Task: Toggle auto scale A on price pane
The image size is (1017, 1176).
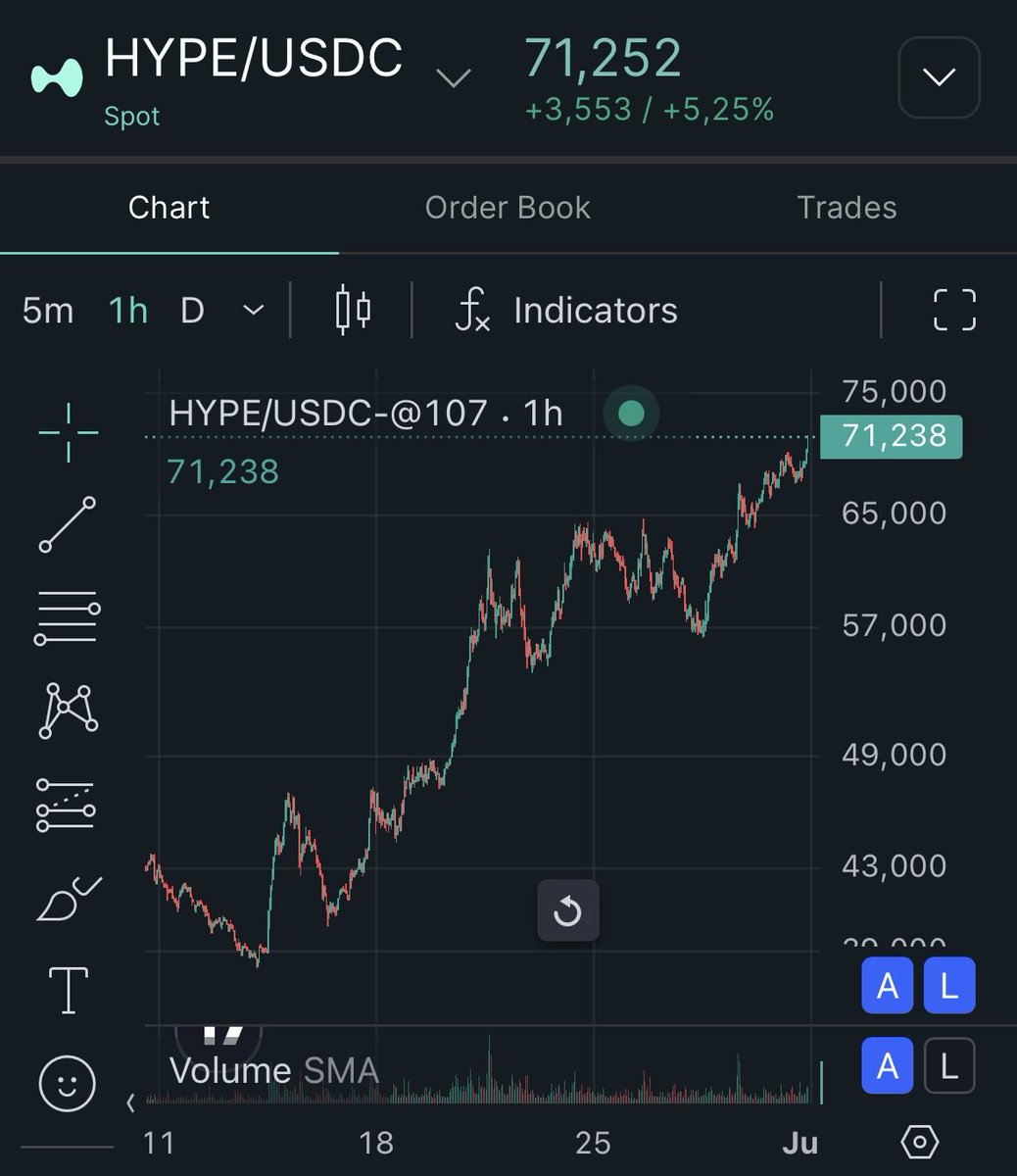Action: tap(888, 985)
